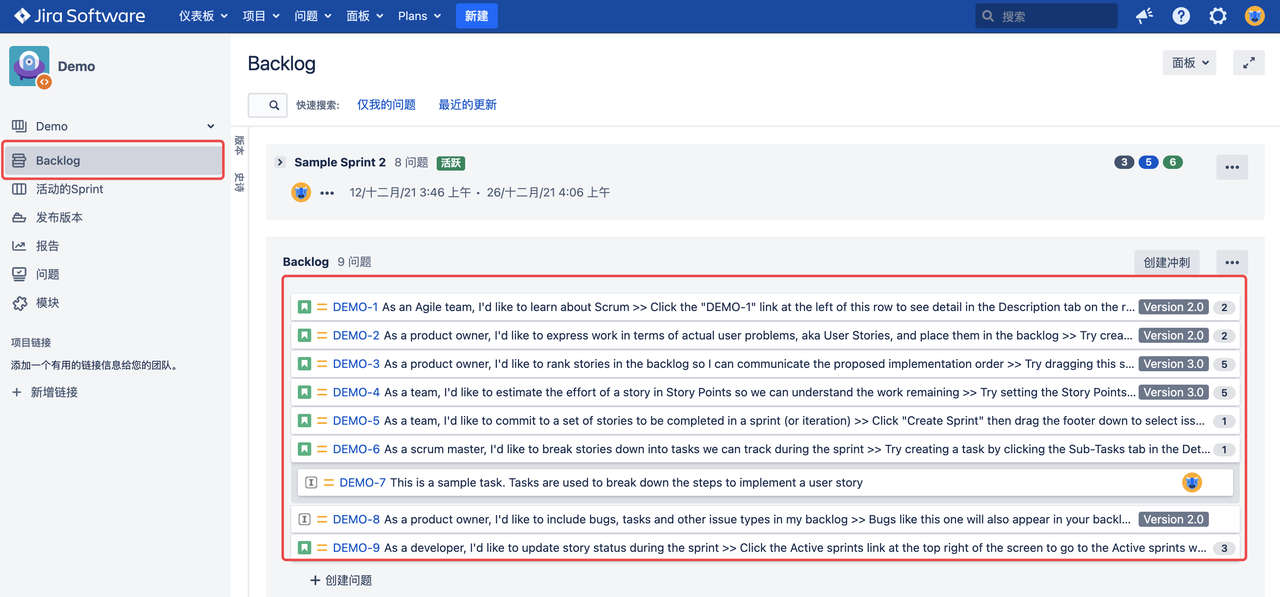Screen dimensions: 1280x597
Task: Open the Plans dropdown menu
Action: [x=419, y=16]
